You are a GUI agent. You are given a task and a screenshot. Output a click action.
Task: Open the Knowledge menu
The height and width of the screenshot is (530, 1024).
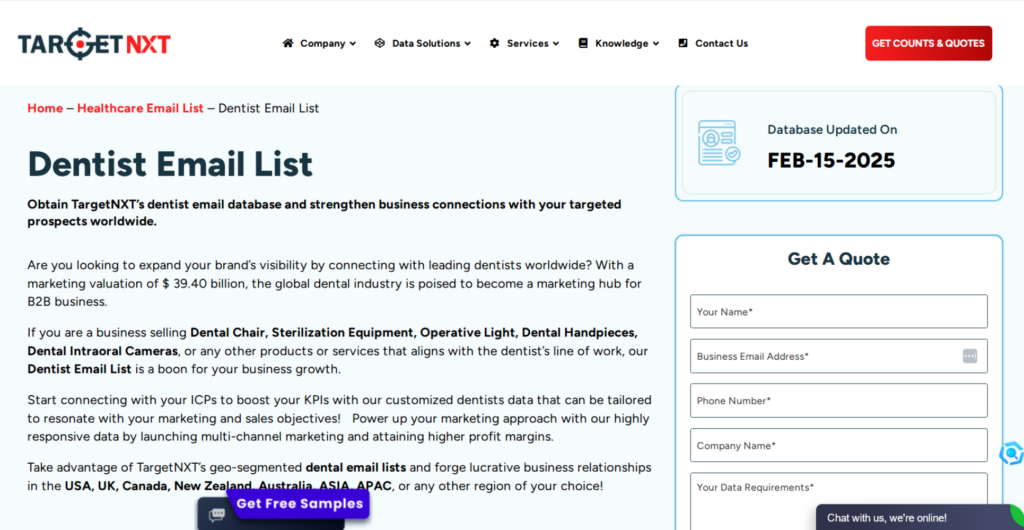[627, 43]
